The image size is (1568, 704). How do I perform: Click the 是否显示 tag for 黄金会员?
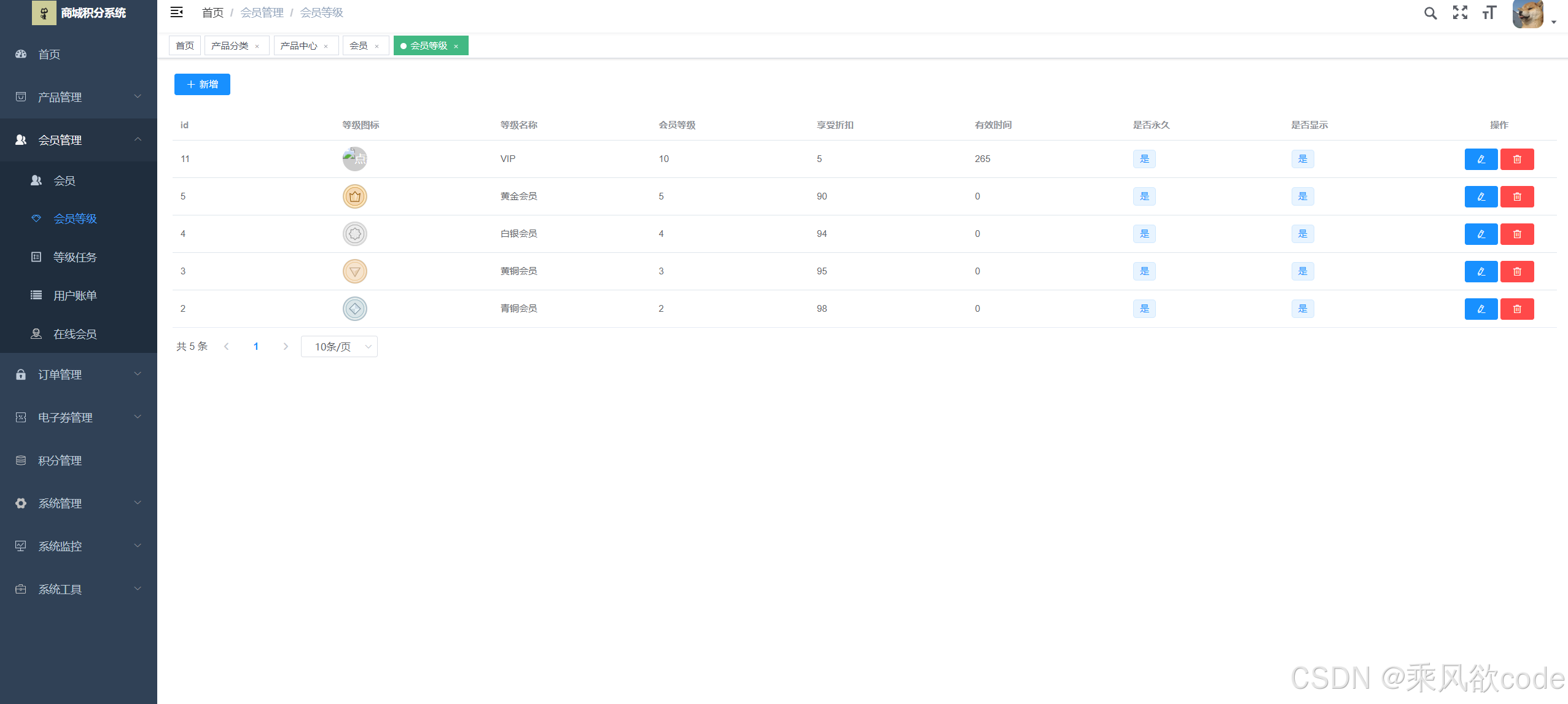click(x=1302, y=196)
